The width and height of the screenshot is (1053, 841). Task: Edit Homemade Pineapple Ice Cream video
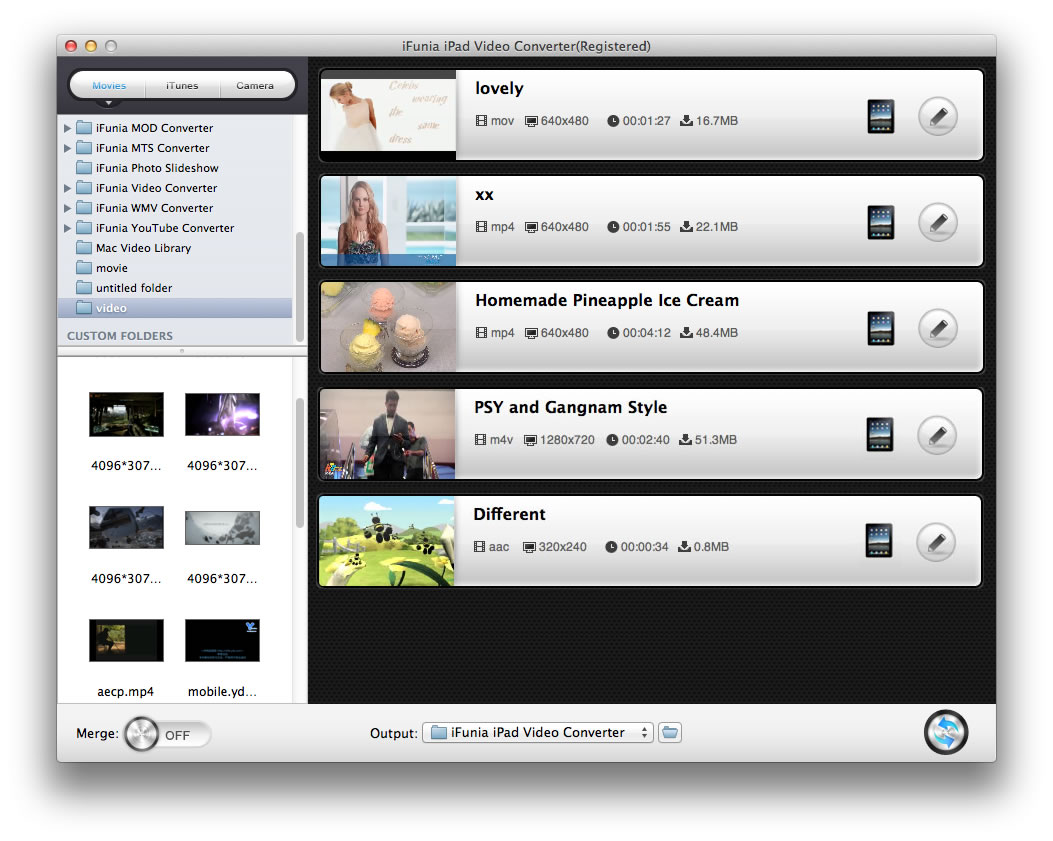pos(937,328)
